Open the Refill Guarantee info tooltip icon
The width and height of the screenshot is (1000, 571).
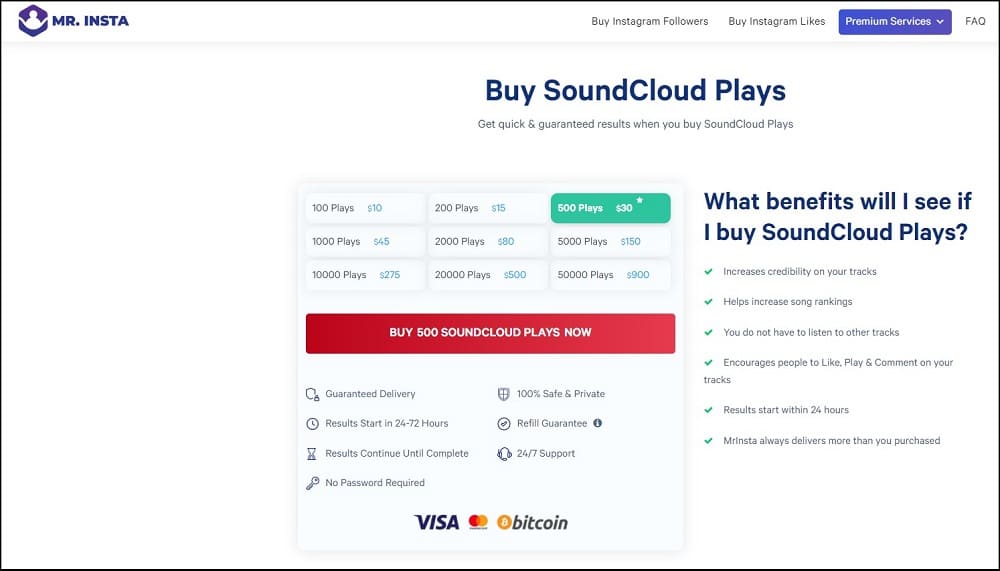pyautogui.click(x=598, y=423)
